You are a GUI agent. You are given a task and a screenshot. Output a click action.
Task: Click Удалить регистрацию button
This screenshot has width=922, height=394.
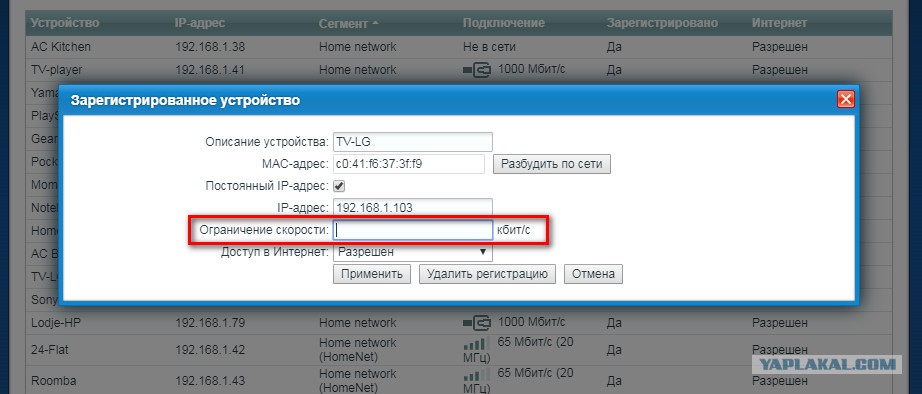pos(487,274)
